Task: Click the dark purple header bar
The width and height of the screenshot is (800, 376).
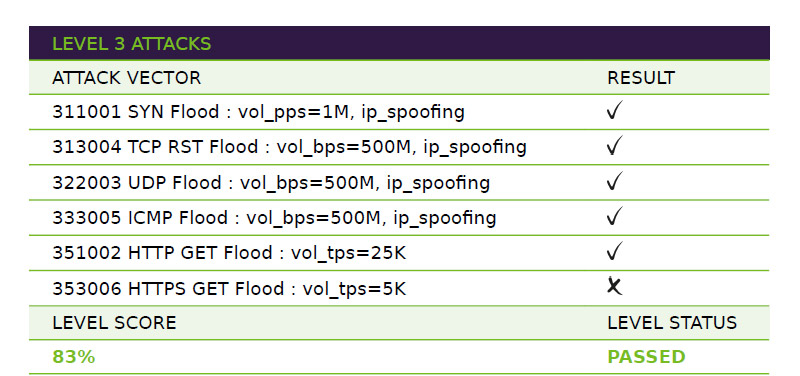Action: coord(399,43)
